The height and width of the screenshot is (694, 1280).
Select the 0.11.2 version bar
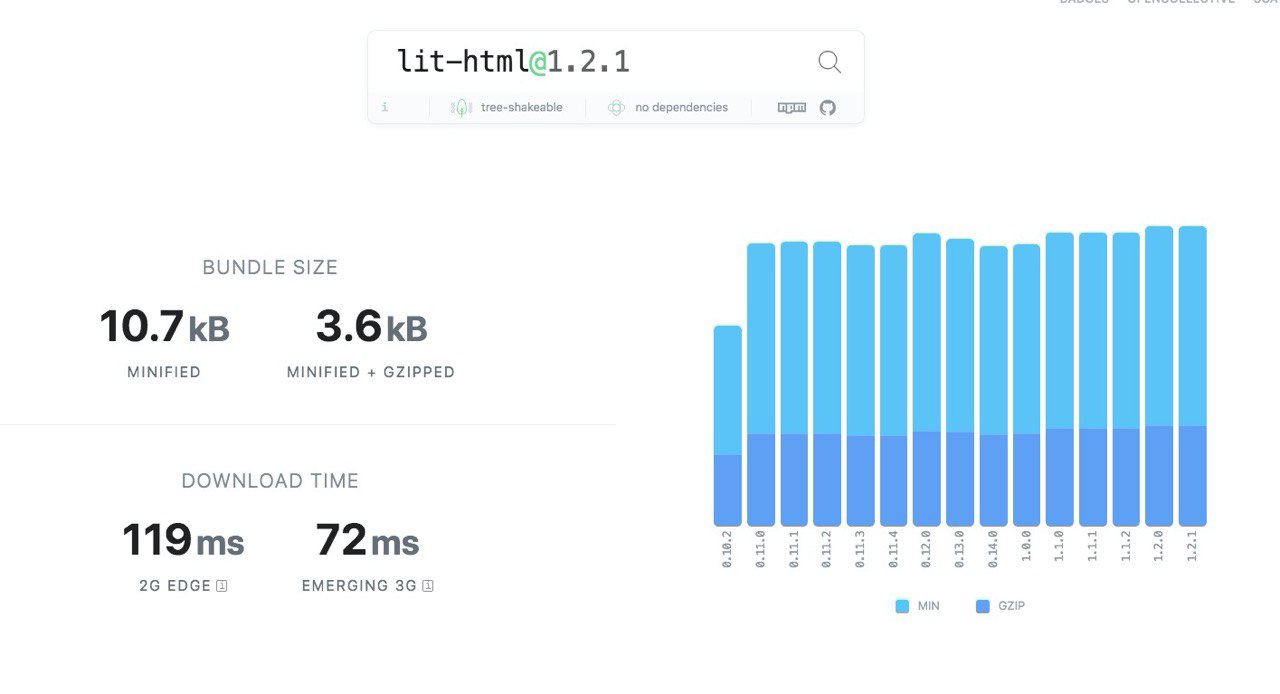(827, 384)
